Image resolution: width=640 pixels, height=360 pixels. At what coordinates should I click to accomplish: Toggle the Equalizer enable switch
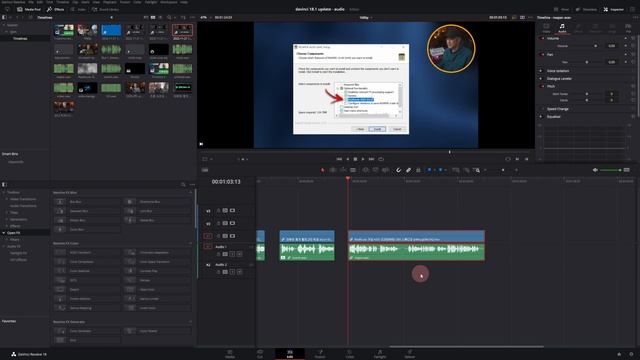[x=541, y=116]
